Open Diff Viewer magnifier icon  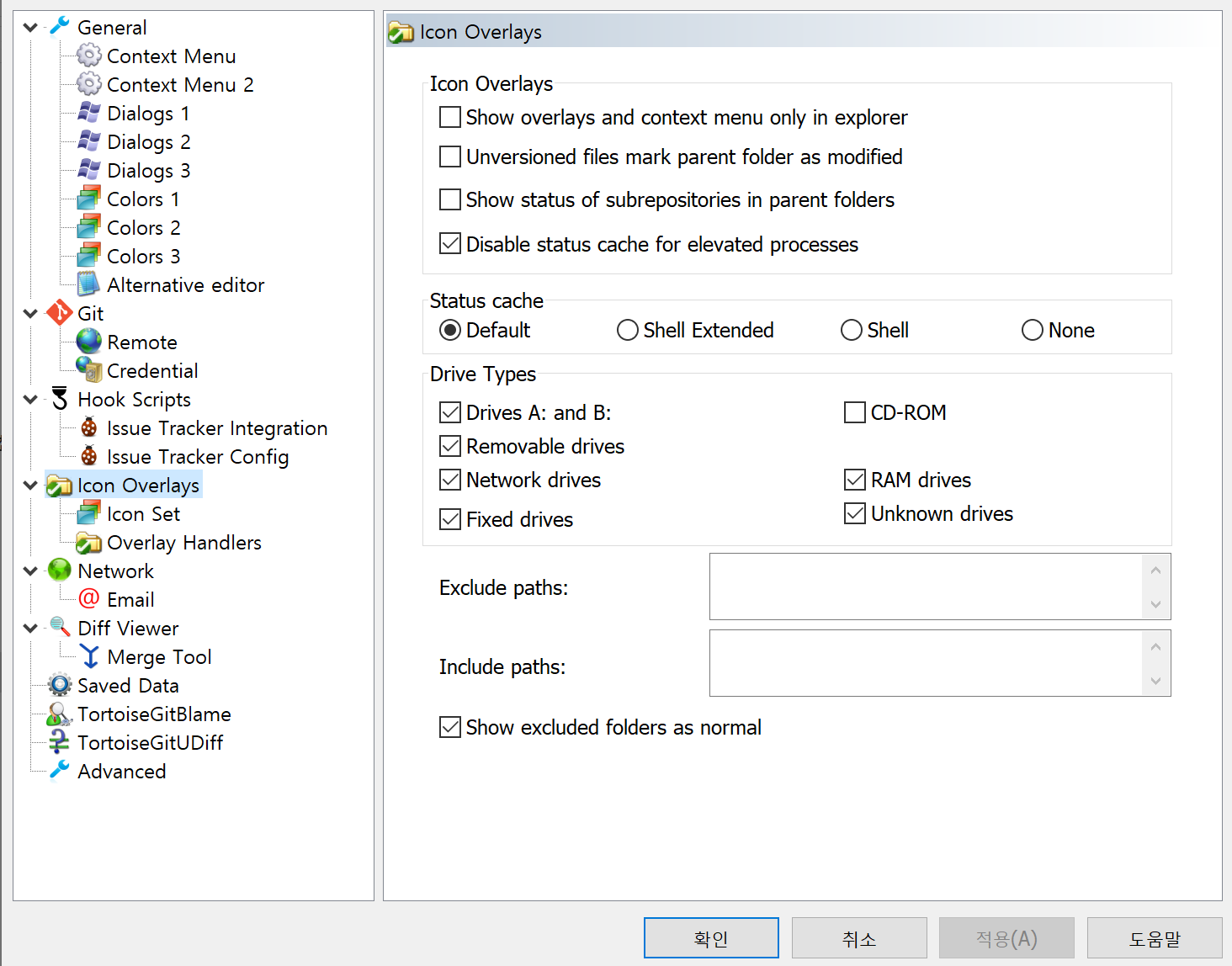click(x=60, y=627)
